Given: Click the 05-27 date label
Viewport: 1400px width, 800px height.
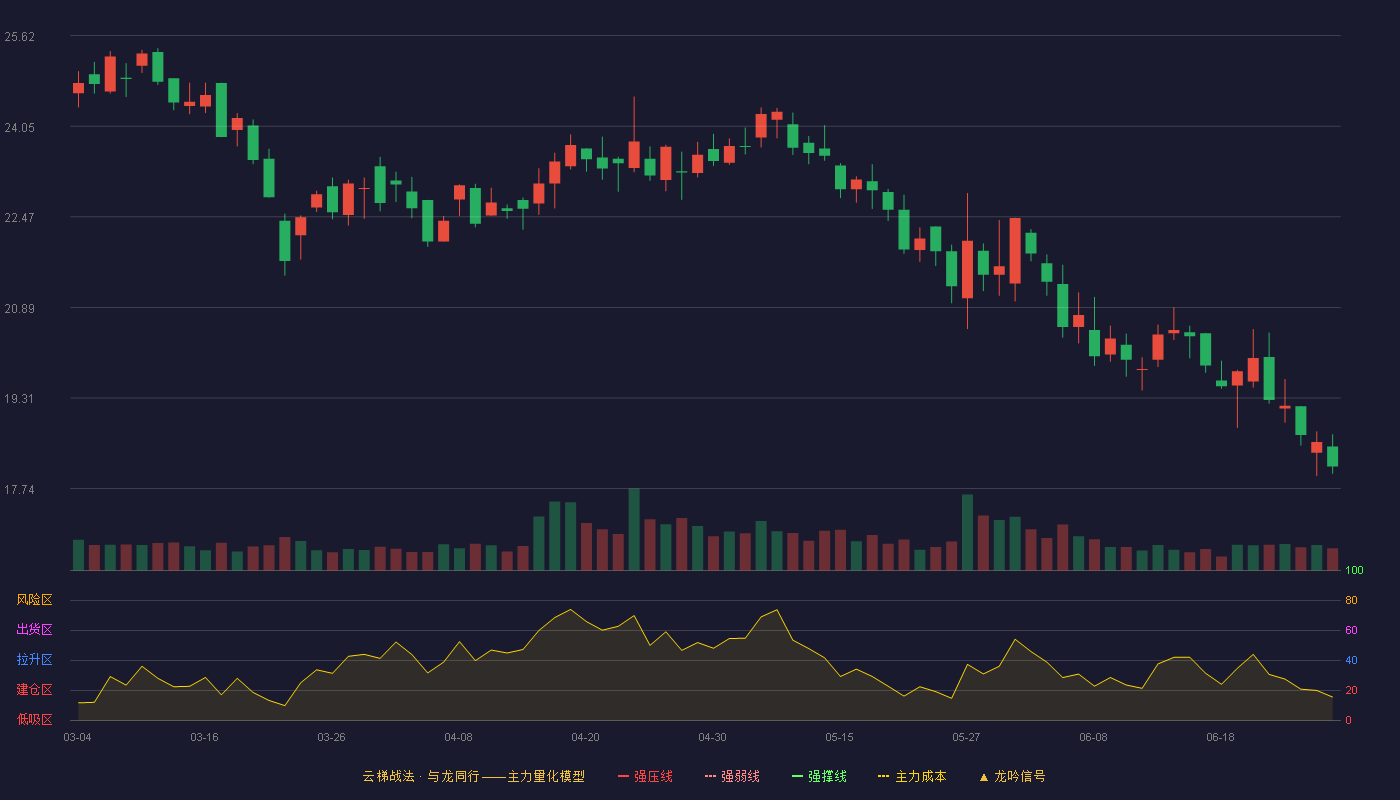Looking at the screenshot, I should [x=966, y=737].
